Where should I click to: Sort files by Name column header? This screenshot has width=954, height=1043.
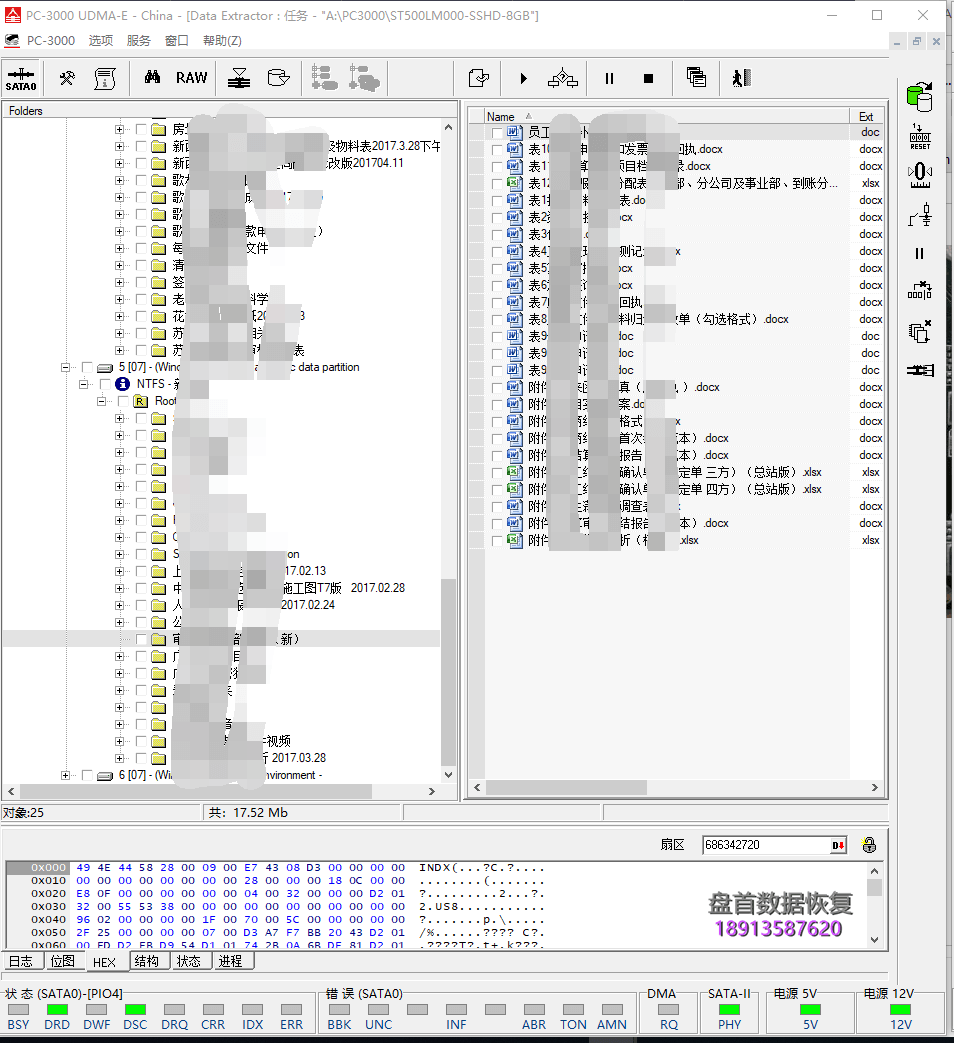tap(667, 116)
